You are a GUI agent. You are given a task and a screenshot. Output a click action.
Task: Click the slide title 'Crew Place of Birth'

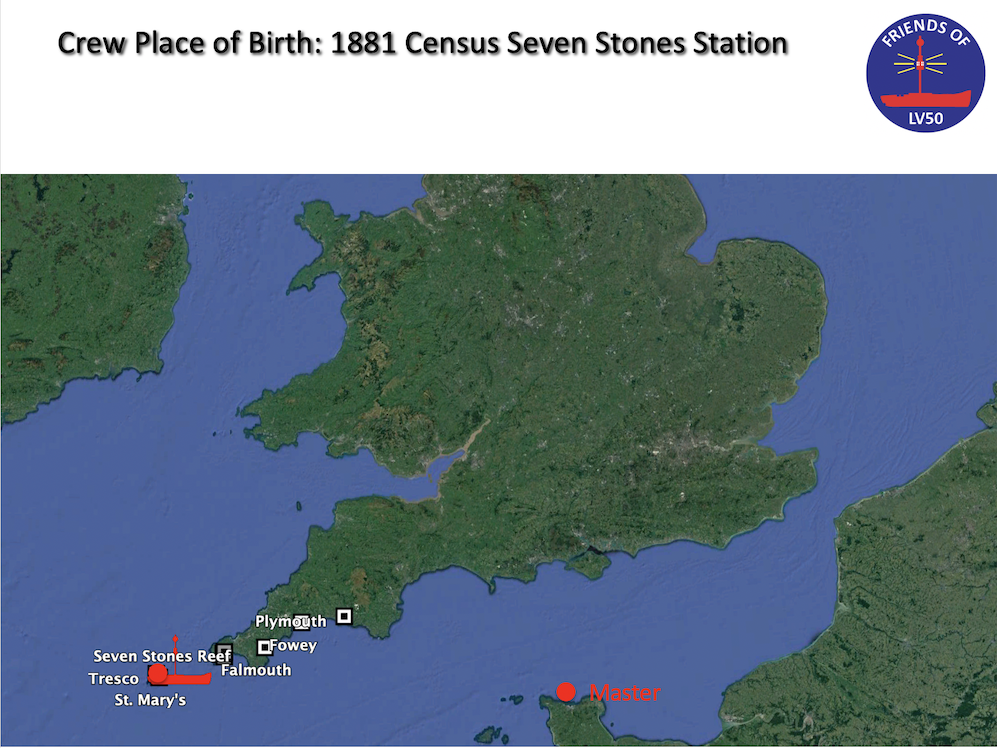[423, 43]
